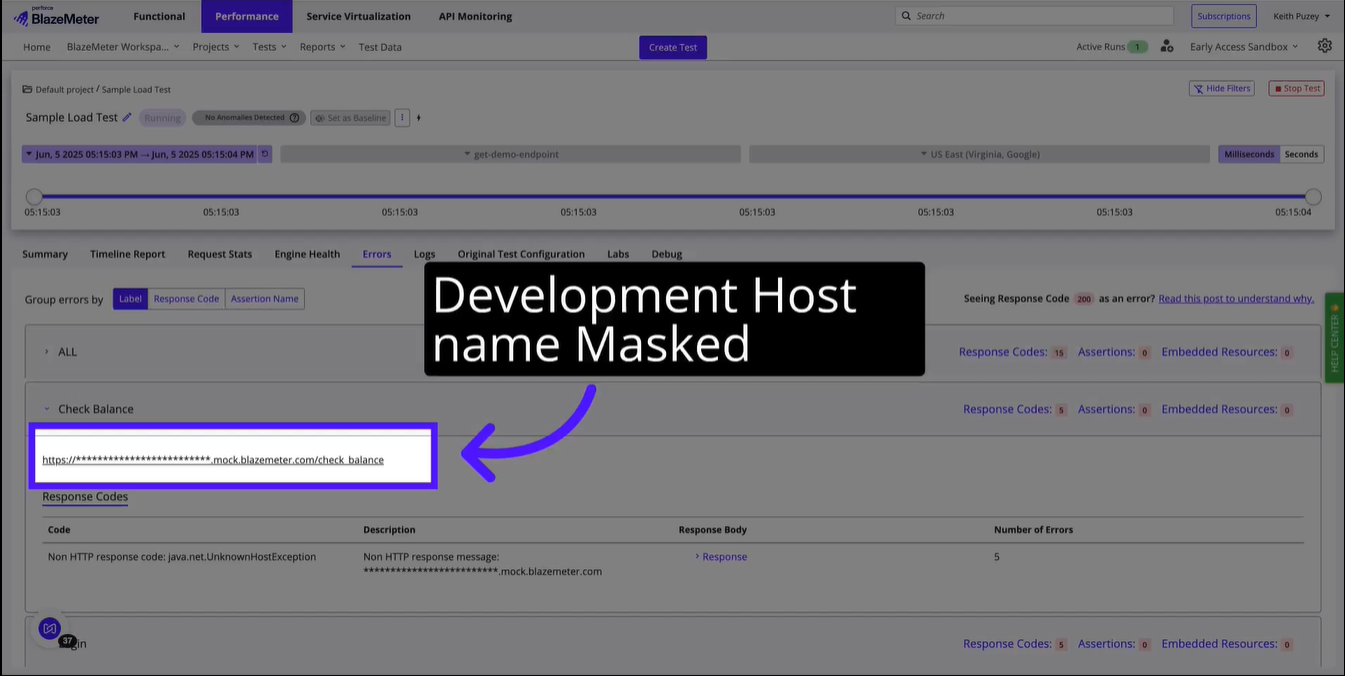This screenshot has height=676, width=1345.
Task: Click the java.net.UnknownHostException code cell
Action: coord(182,557)
